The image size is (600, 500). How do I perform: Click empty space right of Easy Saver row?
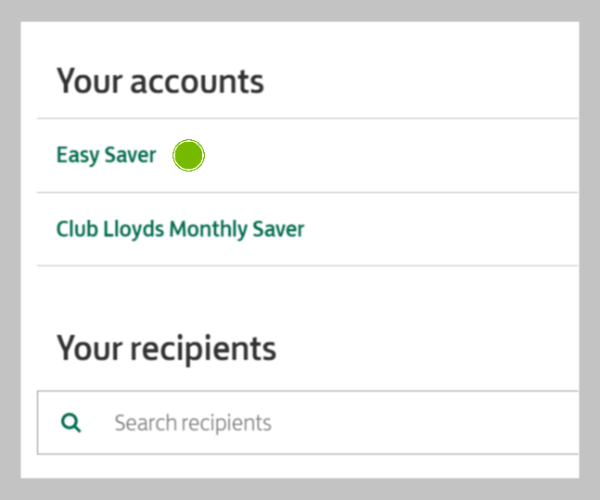click(x=390, y=156)
